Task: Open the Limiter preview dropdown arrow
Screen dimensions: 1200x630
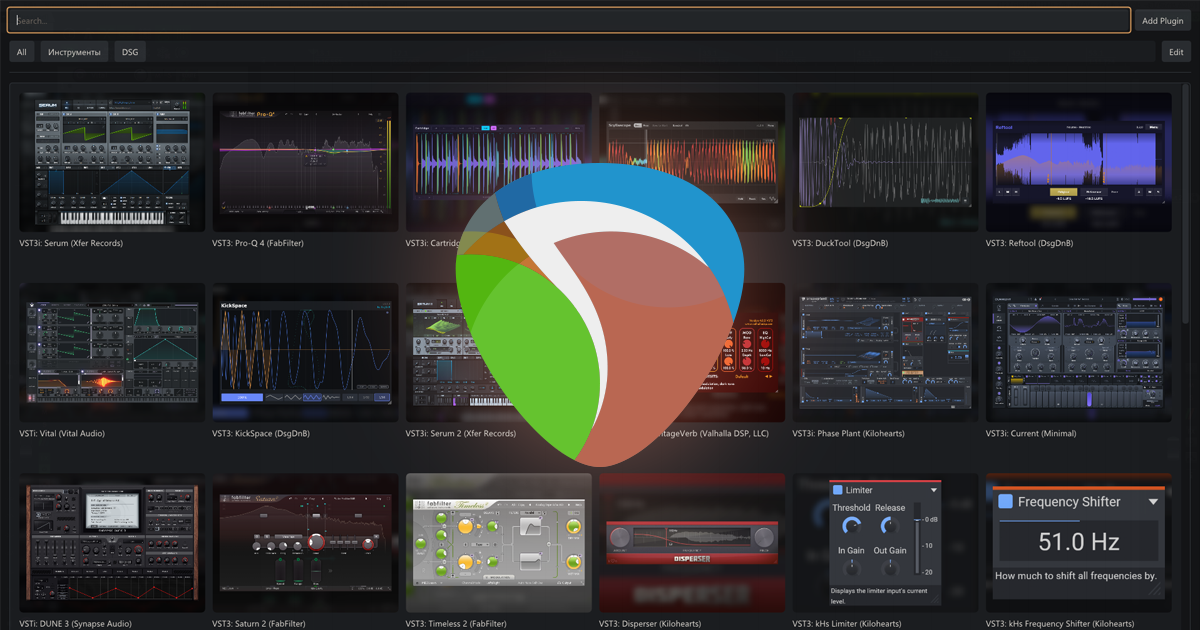Action: coord(933,489)
